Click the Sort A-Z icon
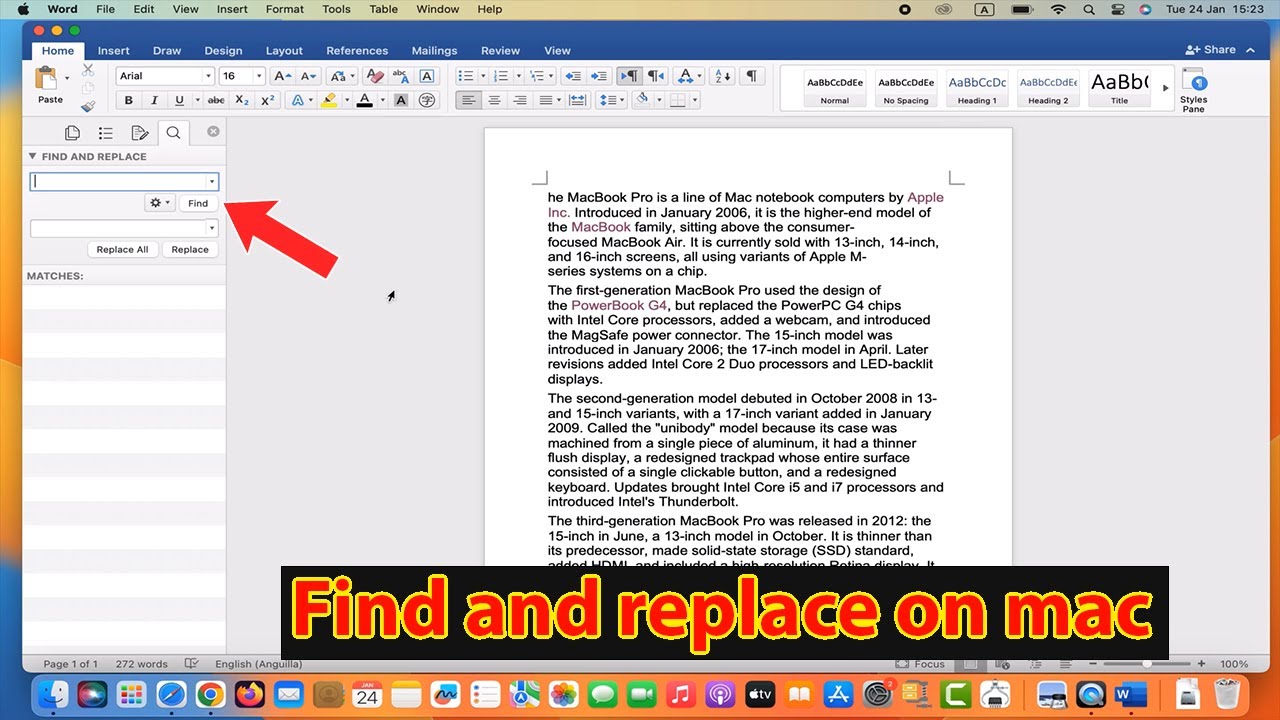 tap(722, 76)
